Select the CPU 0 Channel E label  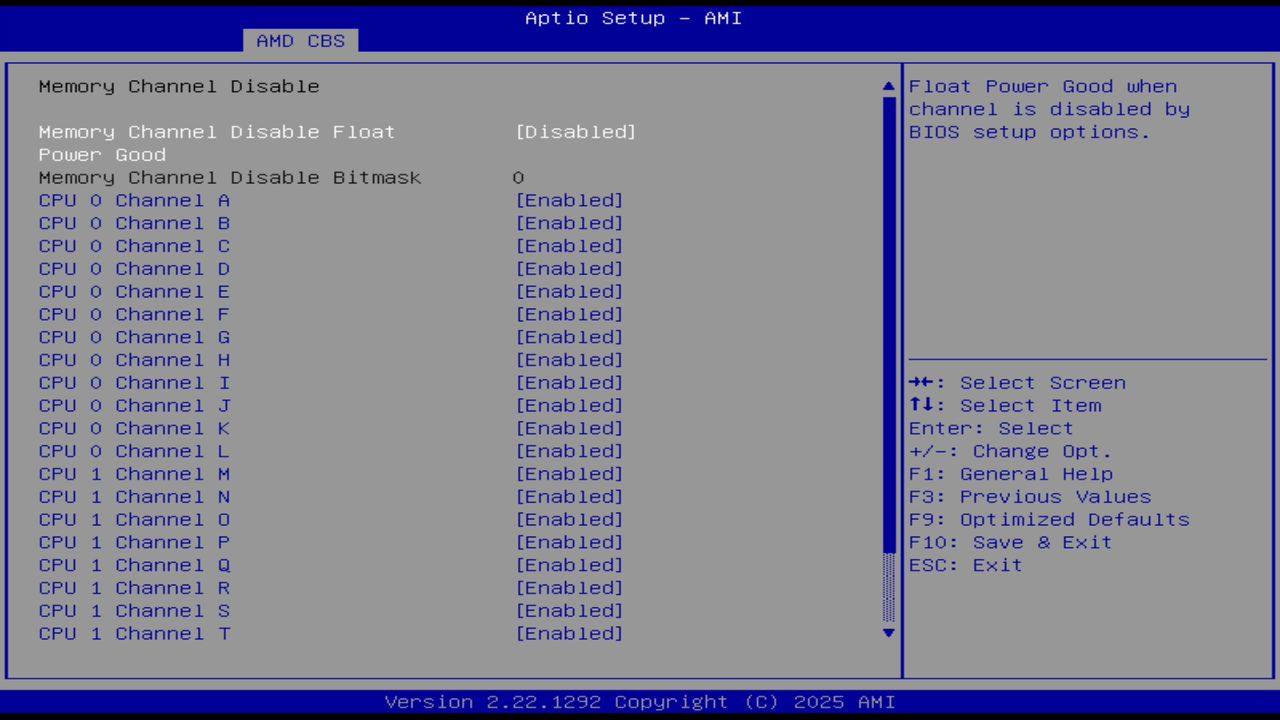(134, 292)
